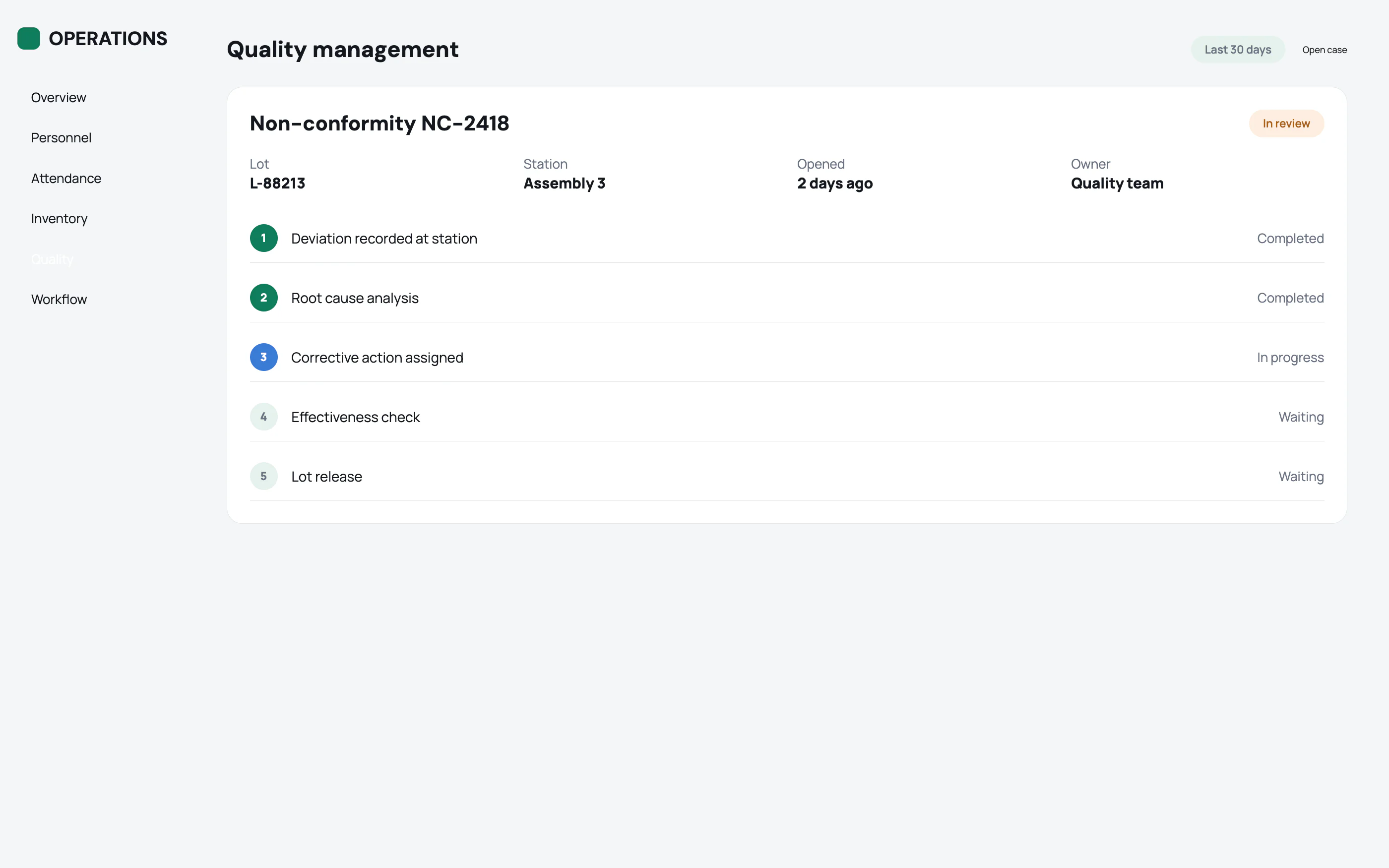Click Waiting status of Lot release row
This screenshot has height=868, width=1389.
tap(1301, 477)
